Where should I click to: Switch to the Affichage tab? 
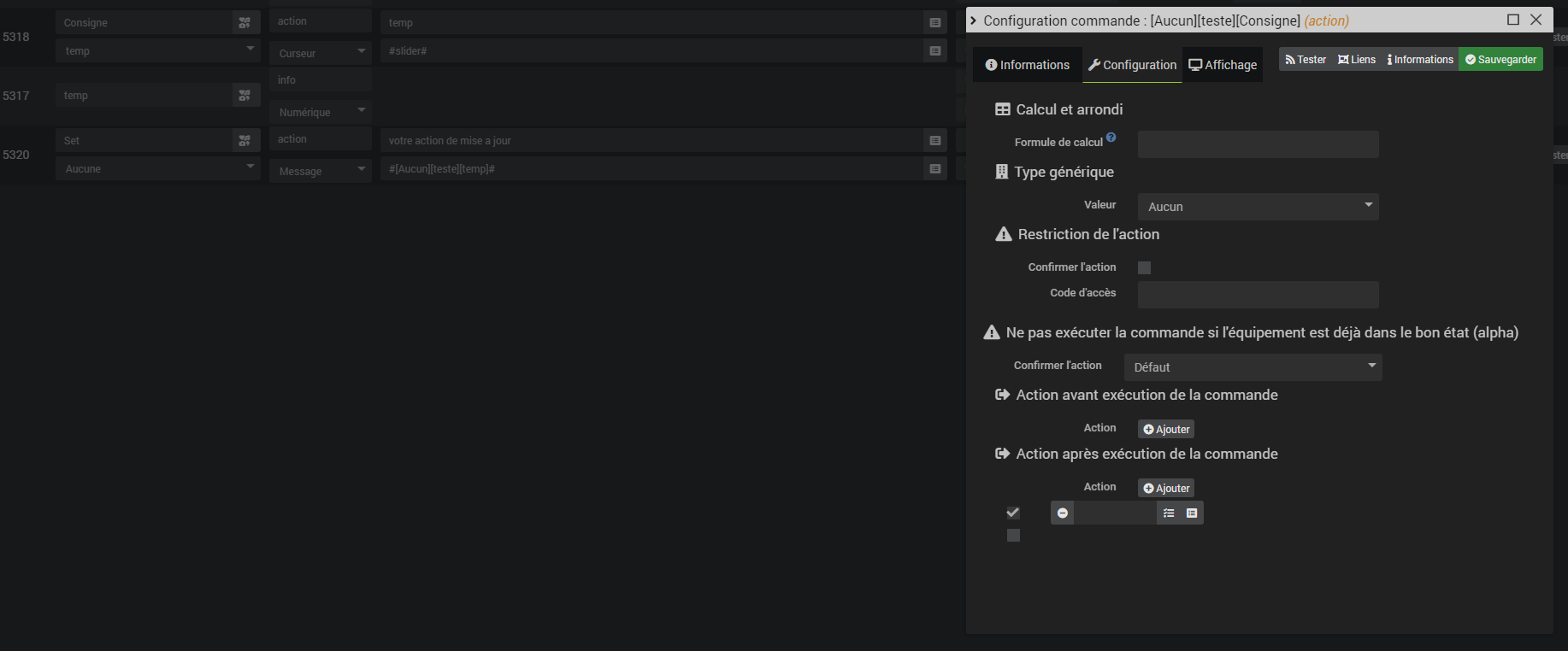tap(1223, 65)
